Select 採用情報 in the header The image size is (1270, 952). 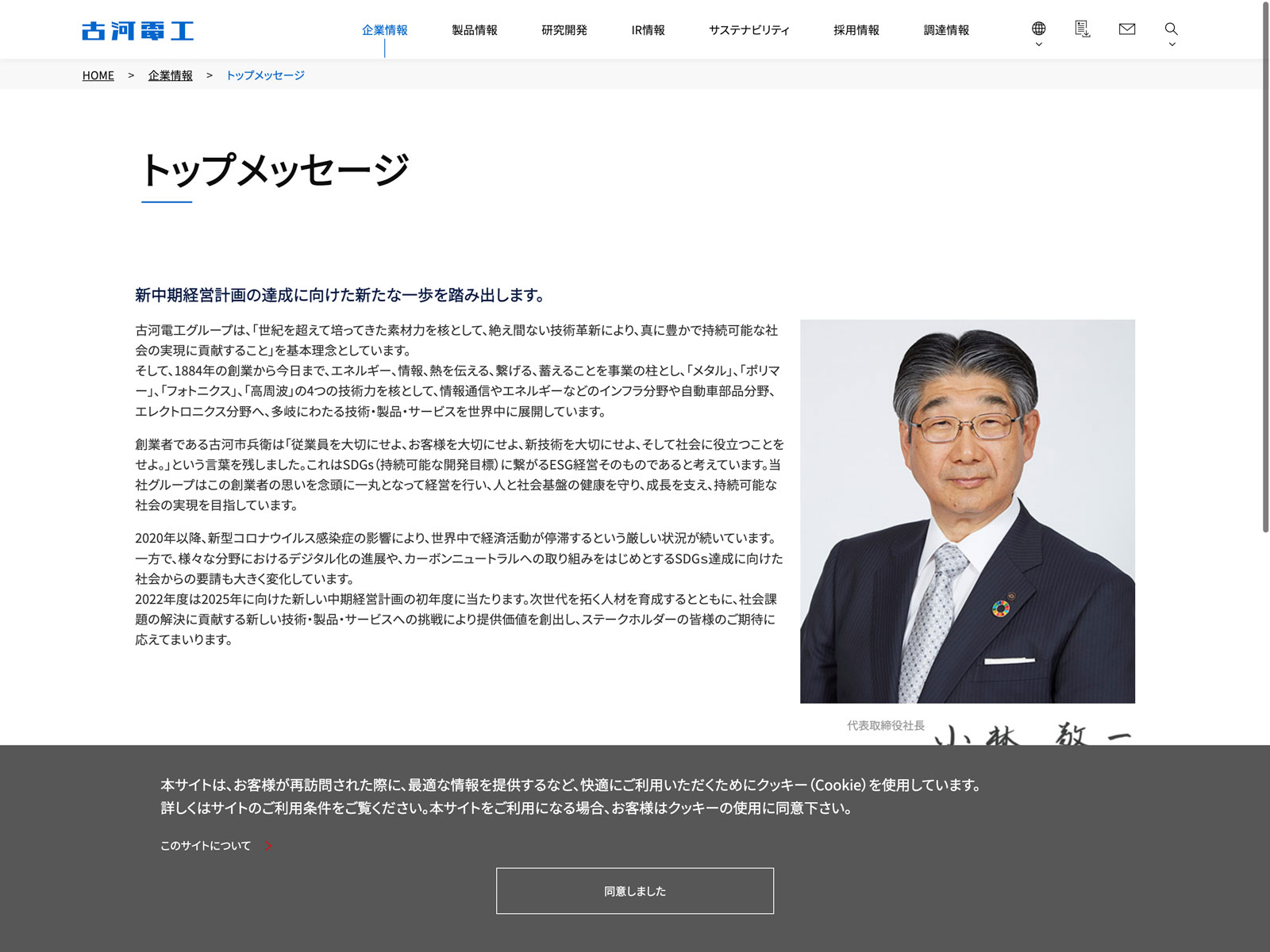click(856, 30)
